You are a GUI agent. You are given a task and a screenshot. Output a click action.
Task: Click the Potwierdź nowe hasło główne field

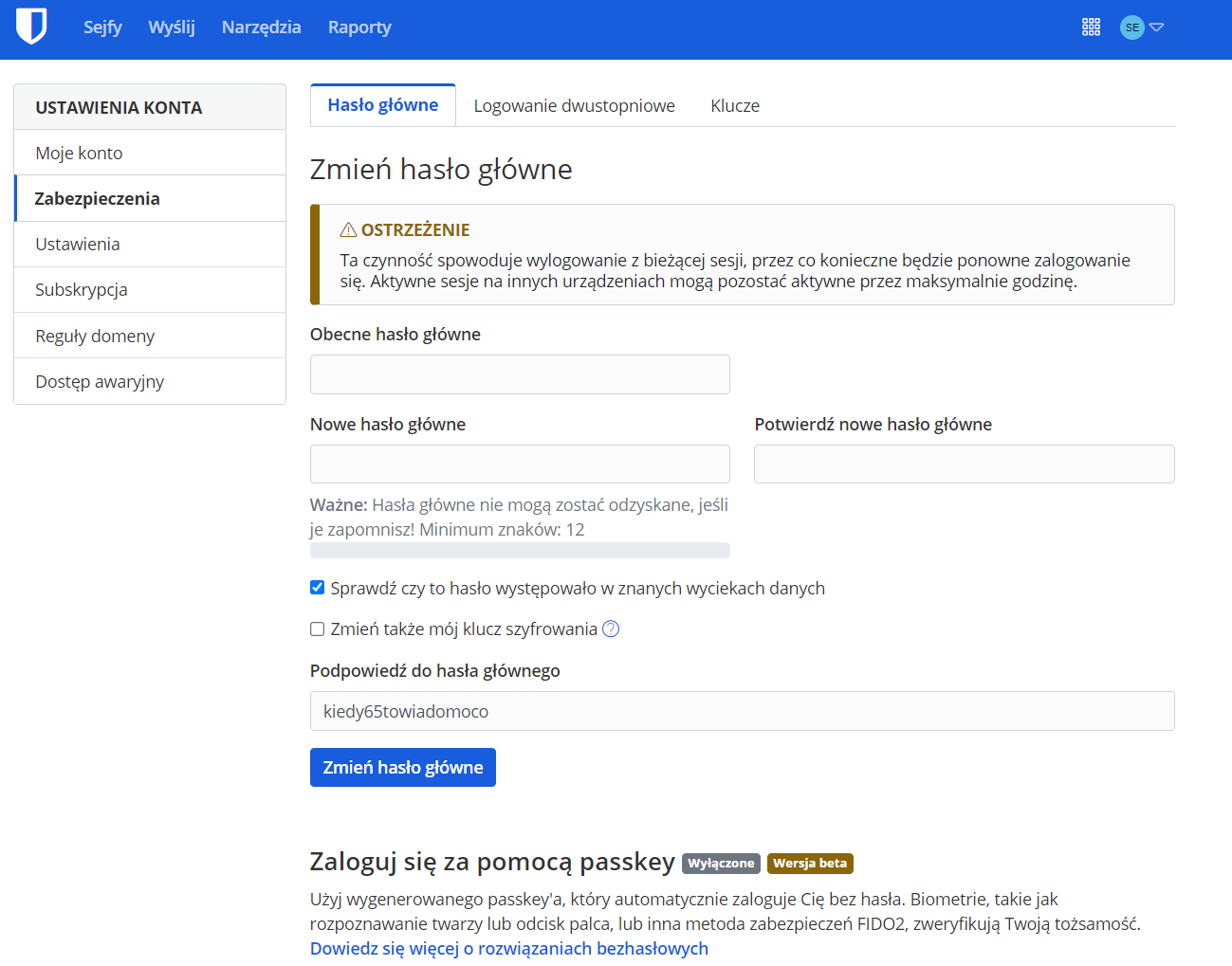point(964,465)
